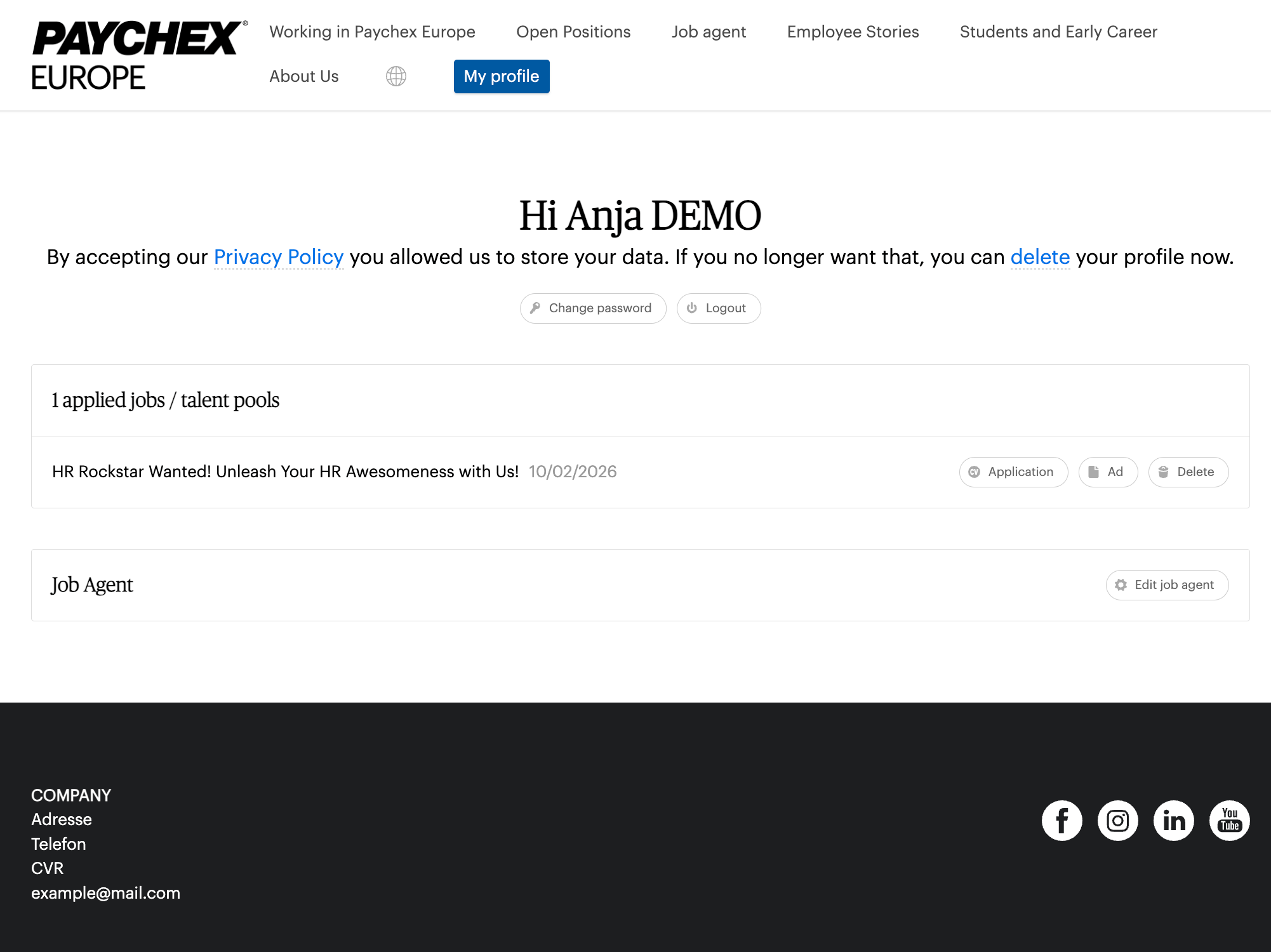This screenshot has width=1271, height=952.
Task: Click the Telefon footer line
Action: point(58,844)
